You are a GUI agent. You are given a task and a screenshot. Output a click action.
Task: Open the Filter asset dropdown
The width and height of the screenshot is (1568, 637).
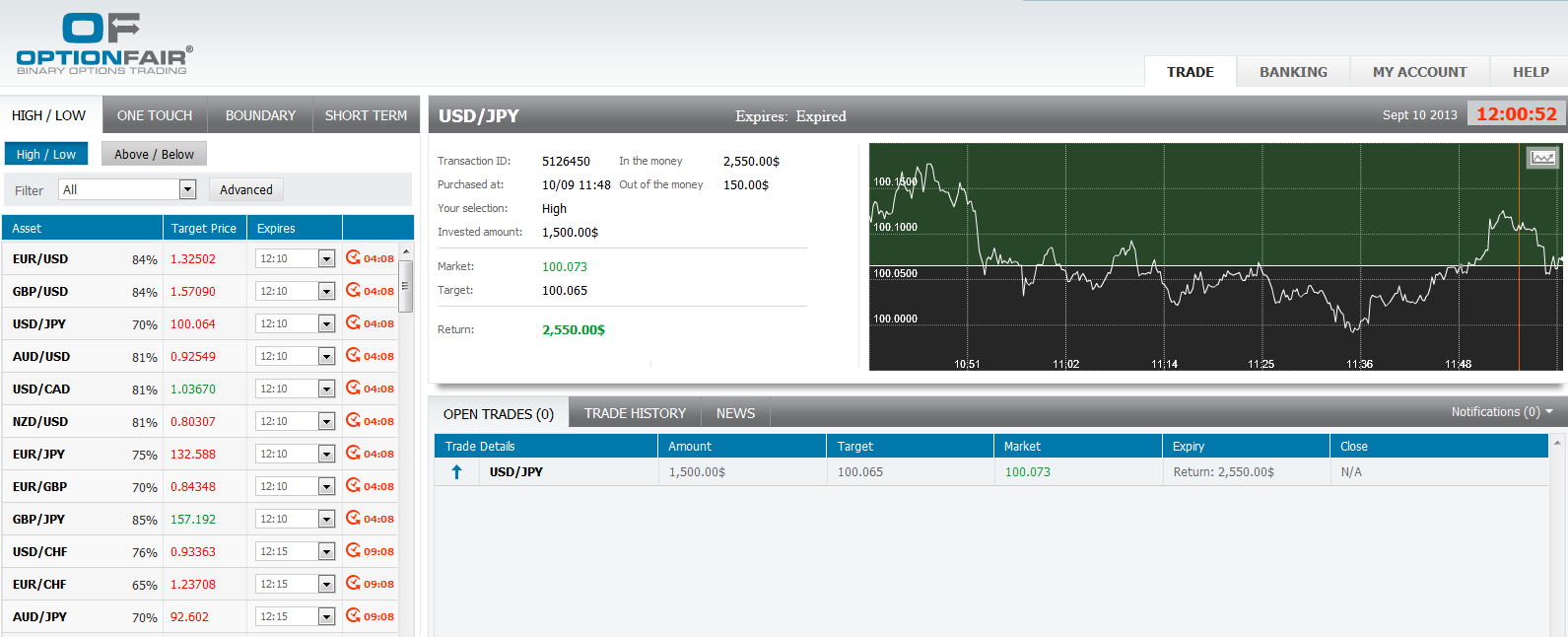(x=187, y=189)
